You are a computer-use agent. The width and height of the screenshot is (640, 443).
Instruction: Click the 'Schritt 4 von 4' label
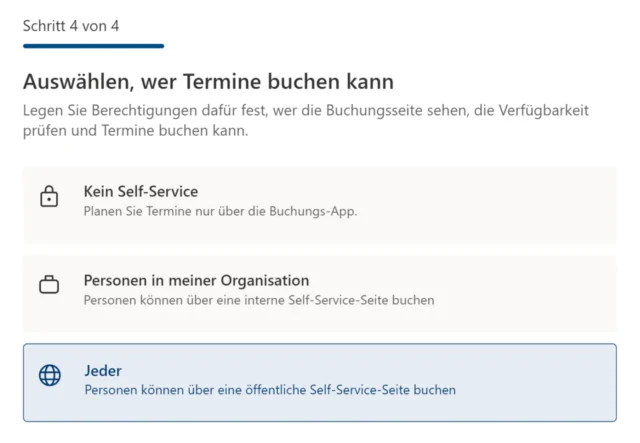coord(71,25)
